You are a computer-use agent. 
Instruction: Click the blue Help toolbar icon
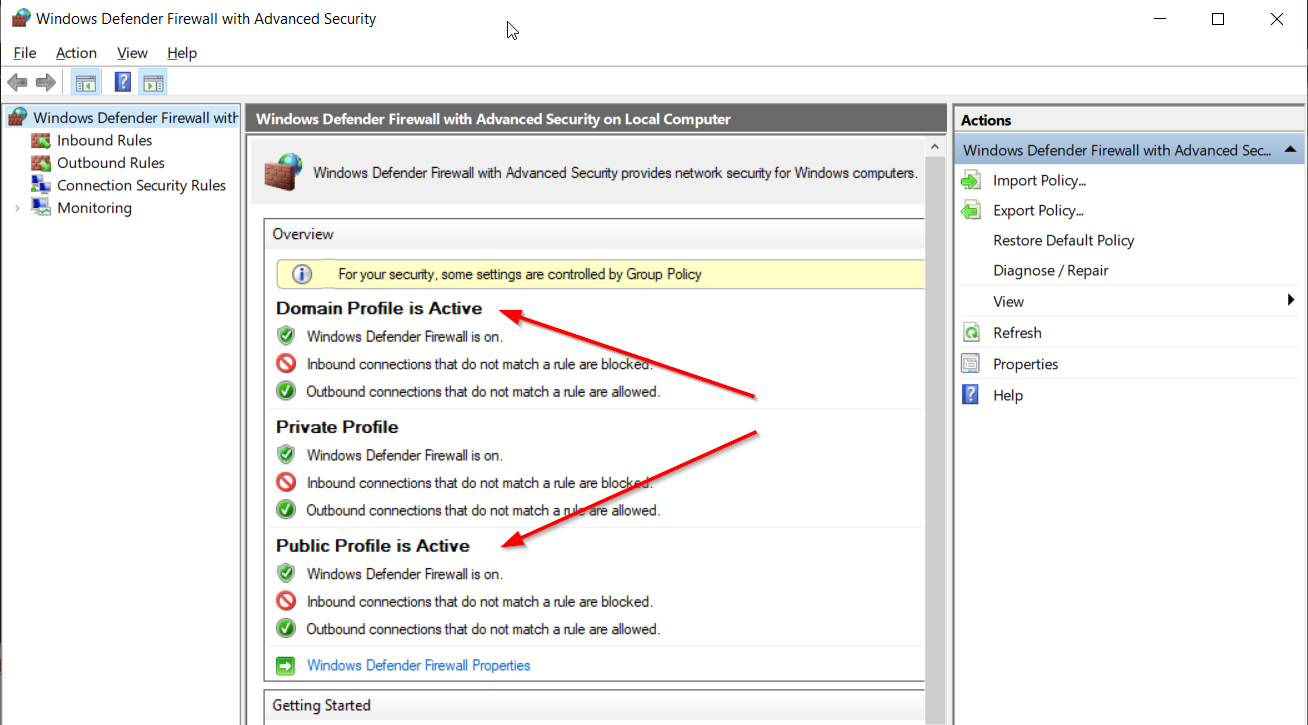point(123,82)
